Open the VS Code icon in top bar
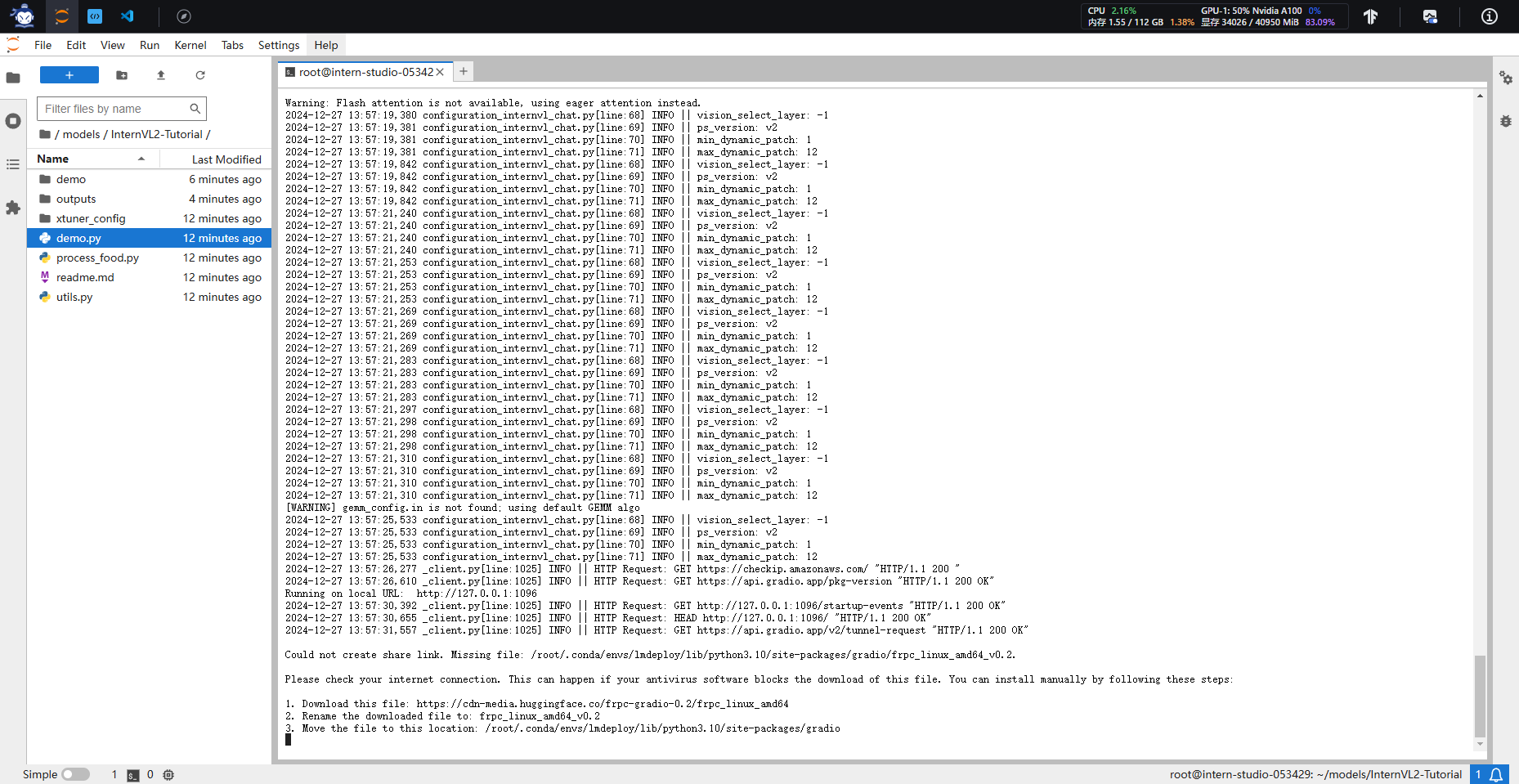The width and height of the screenshot is (1519, 784). [127, 16]
